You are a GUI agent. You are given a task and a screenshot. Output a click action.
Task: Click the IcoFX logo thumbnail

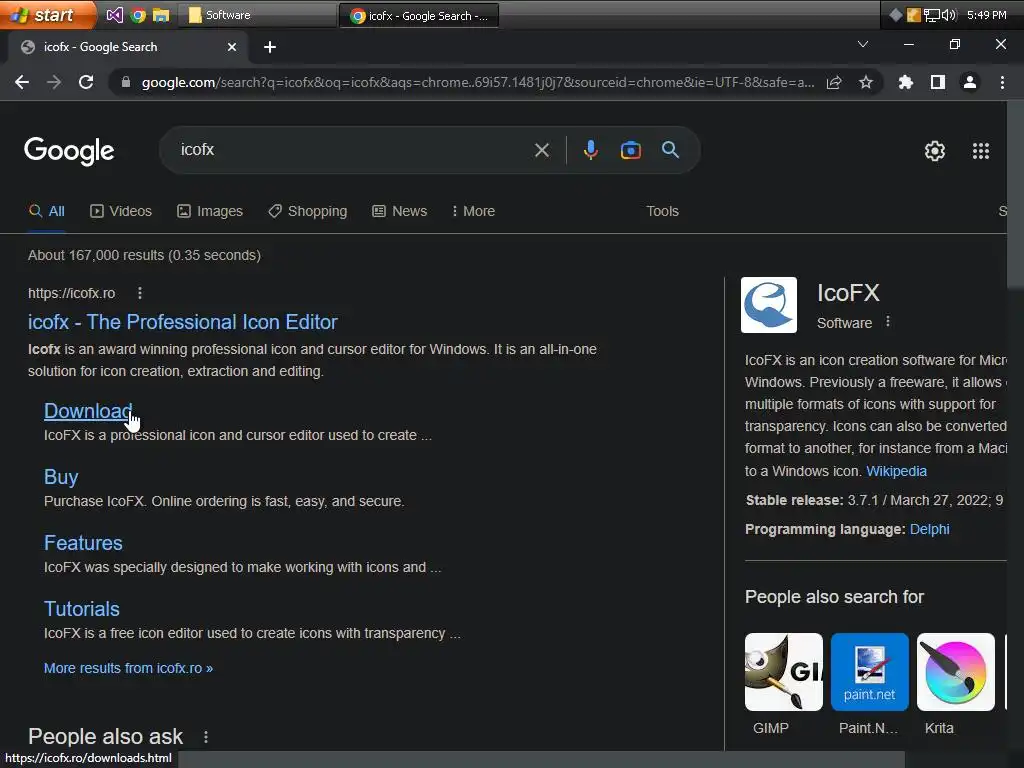769,305
